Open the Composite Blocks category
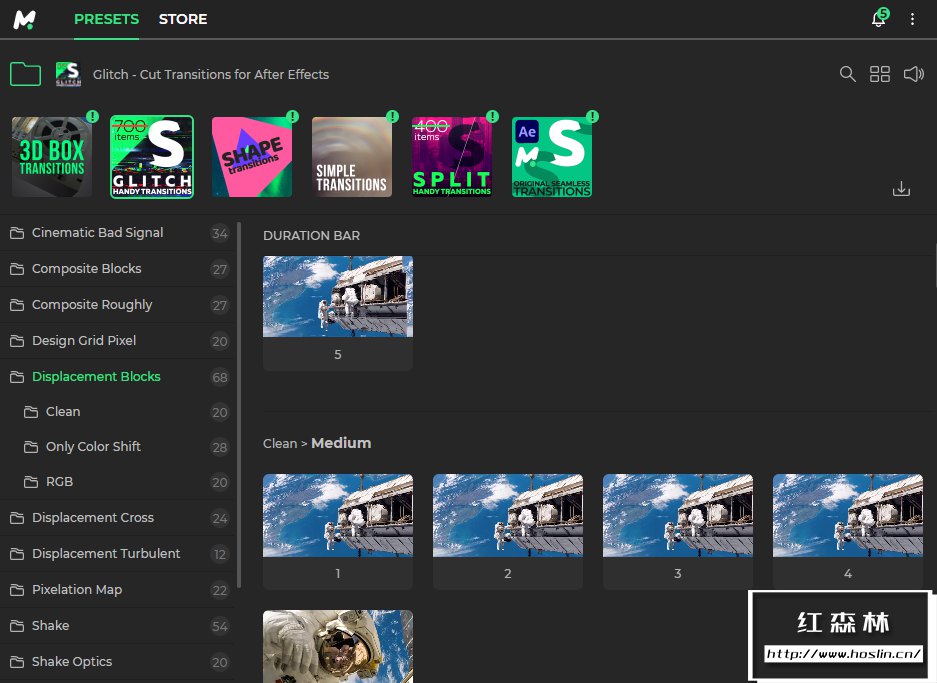The height and width of the screenshot is (683, 937). tap(117, 269)
